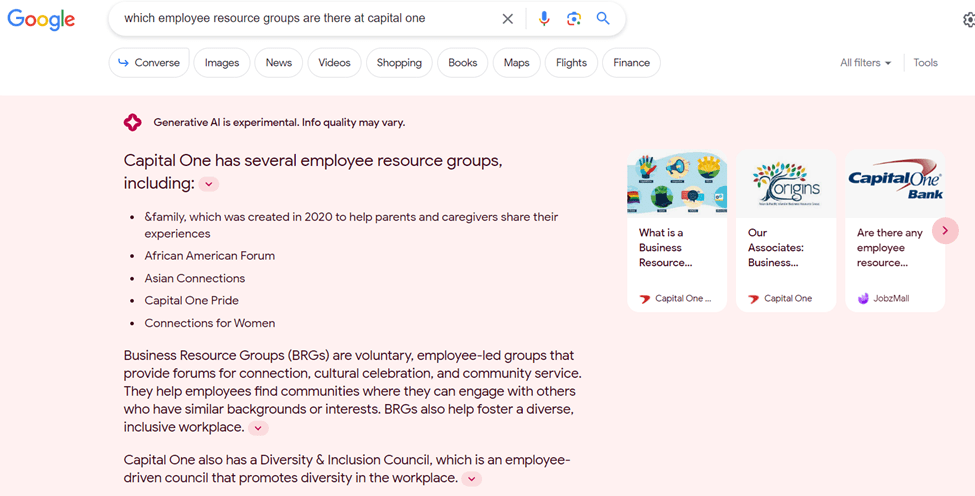Open the JobzMall source favicon
The height and width of the screenshot is (496, 975).
(x=863, y=298)
